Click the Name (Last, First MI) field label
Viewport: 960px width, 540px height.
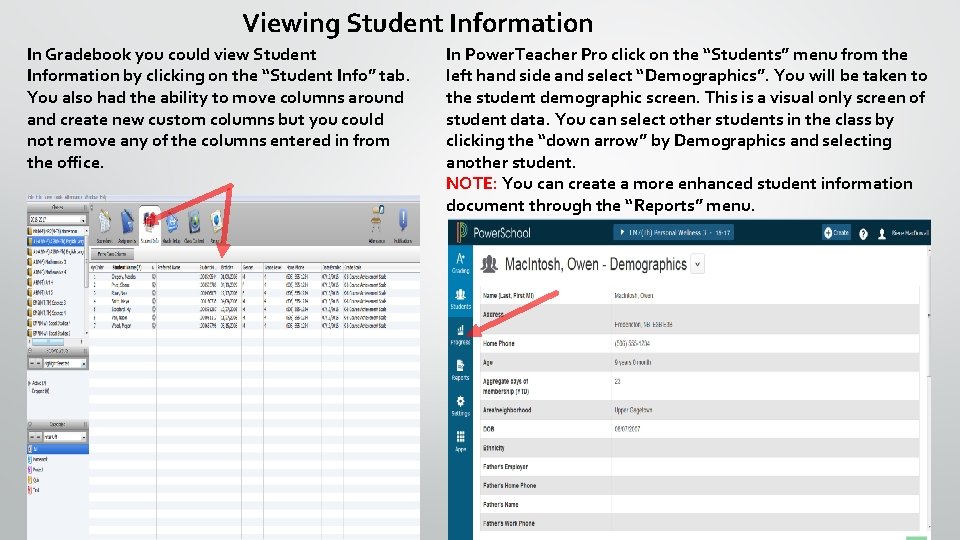click(x=508, y=296)
